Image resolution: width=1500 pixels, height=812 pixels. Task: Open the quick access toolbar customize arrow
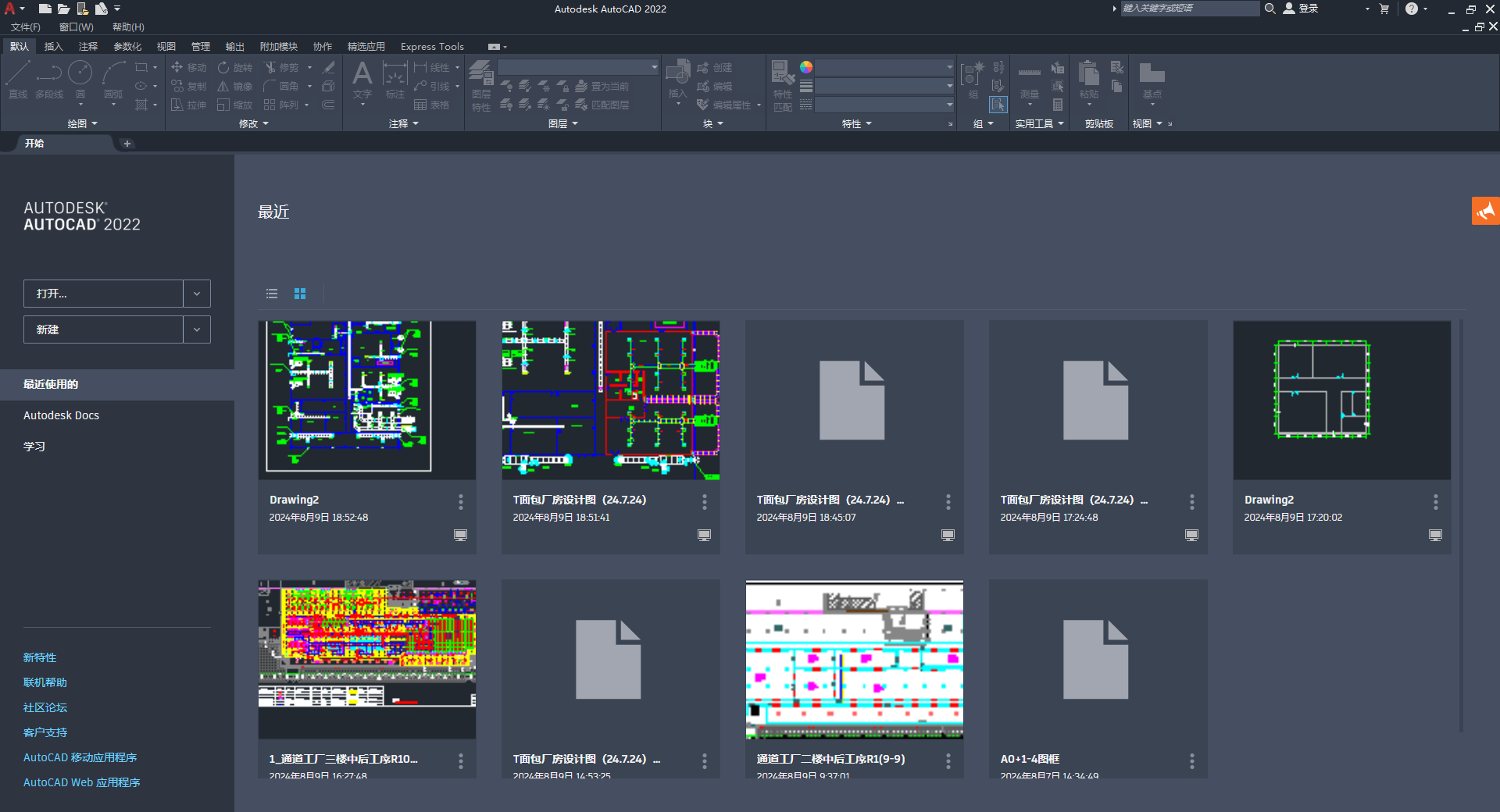117,9
